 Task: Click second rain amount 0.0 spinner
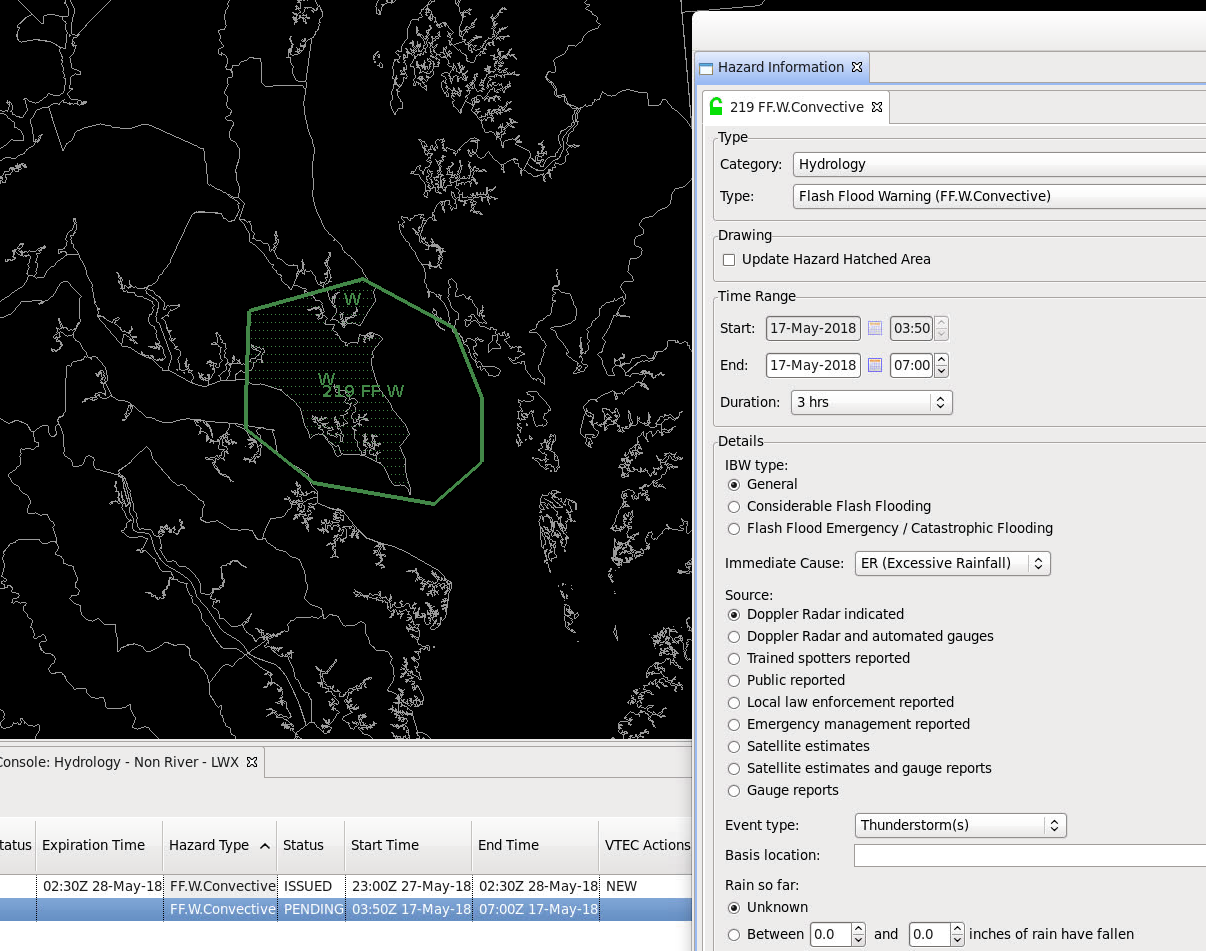[x=957, y=935]
